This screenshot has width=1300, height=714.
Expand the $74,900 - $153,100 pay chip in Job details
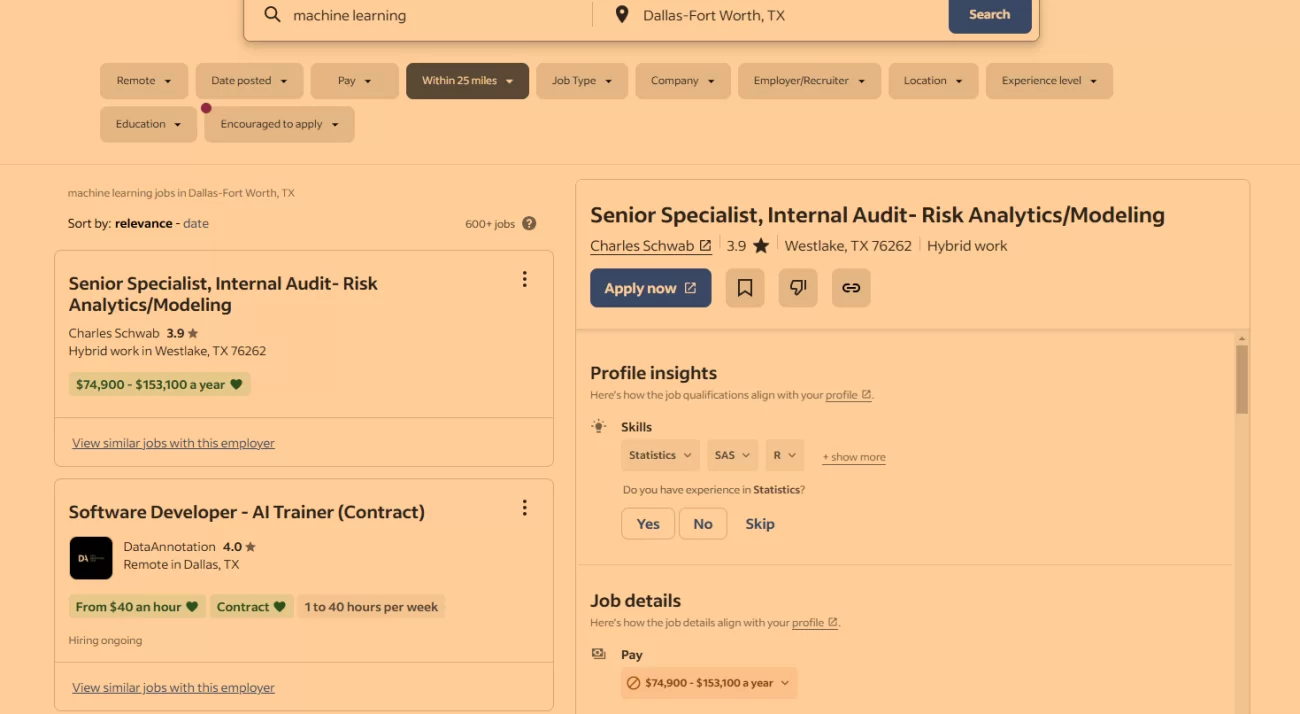click(709, 683)
